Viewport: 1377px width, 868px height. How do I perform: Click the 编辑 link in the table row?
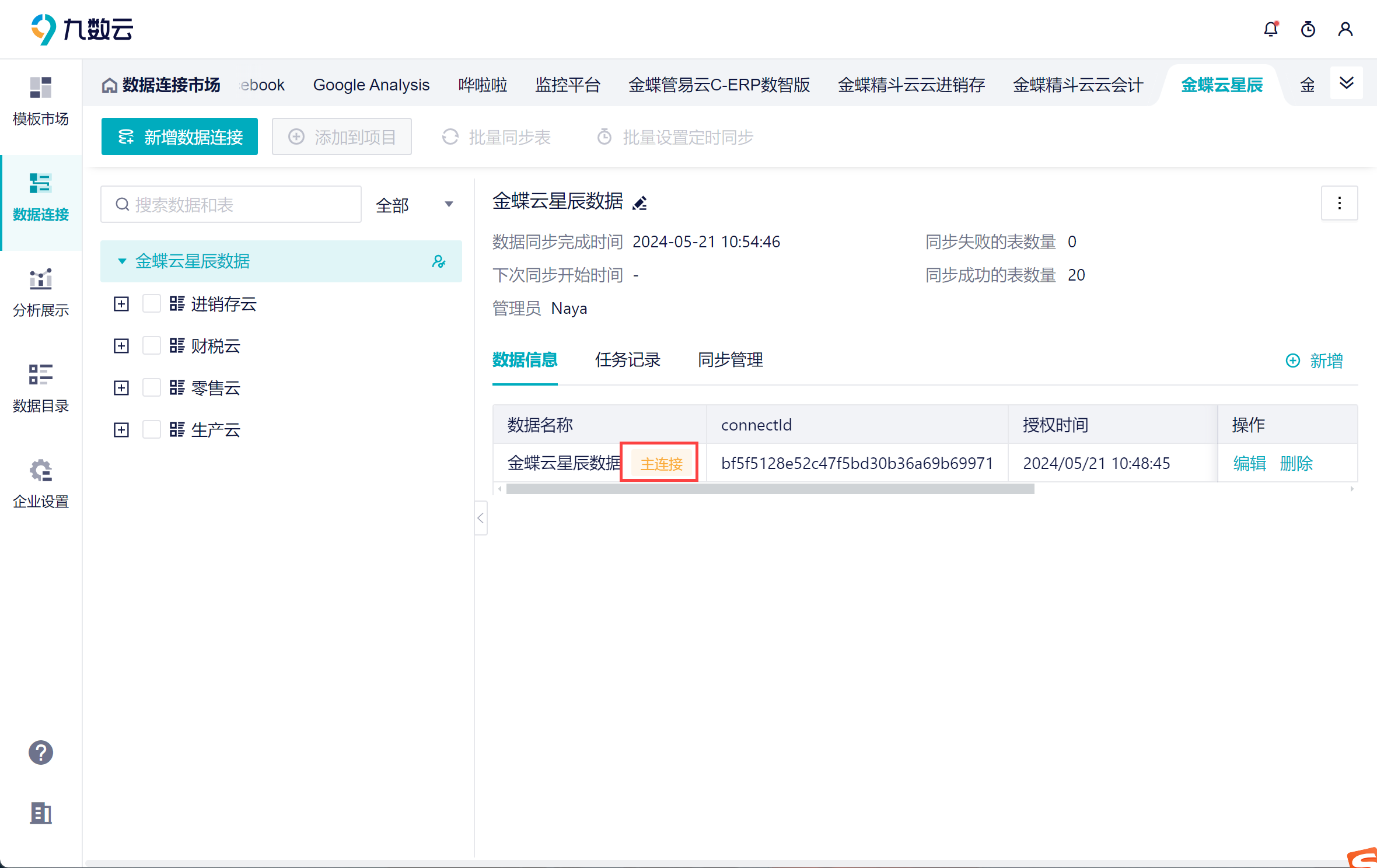(x=1249, y=463)
